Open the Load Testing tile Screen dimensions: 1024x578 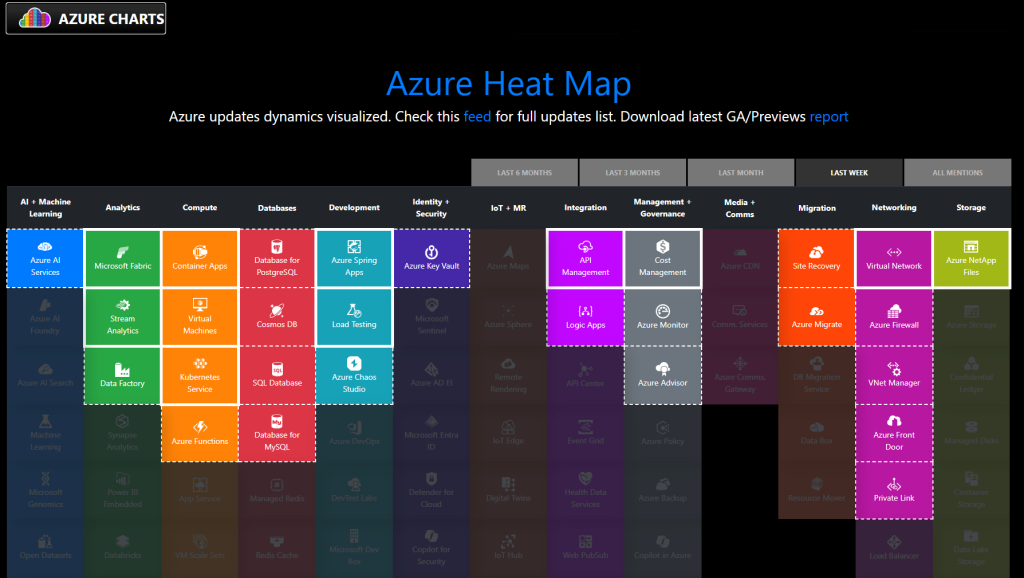(354, 317)
